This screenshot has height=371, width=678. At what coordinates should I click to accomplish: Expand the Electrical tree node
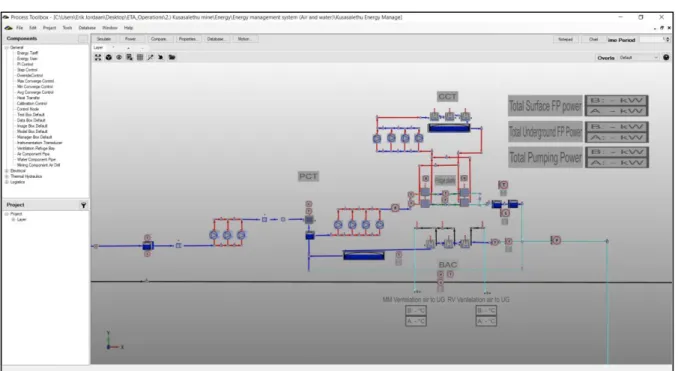[6, 171]
